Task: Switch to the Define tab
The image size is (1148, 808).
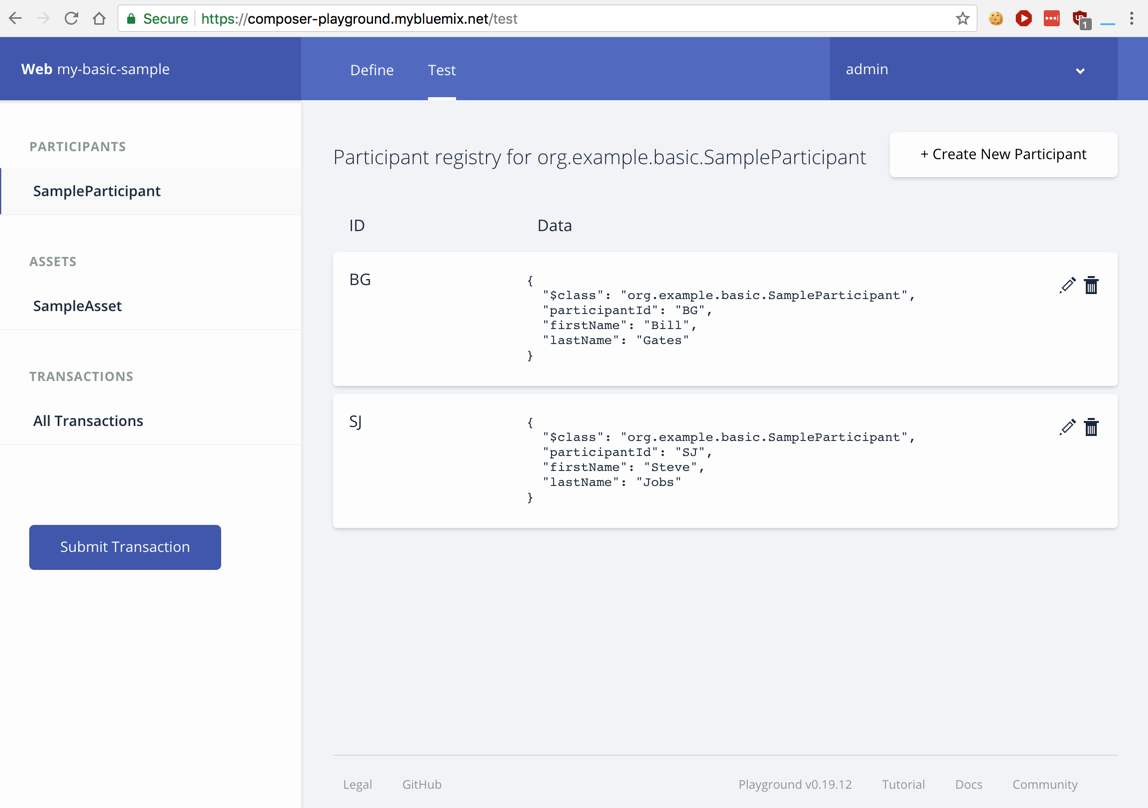Action: (x=371, y=70)
